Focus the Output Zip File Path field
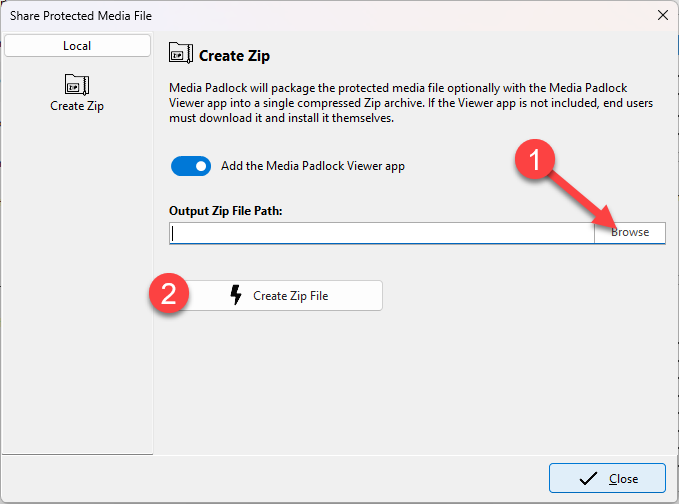Screen dimensions: 679x504 [382, 232]
